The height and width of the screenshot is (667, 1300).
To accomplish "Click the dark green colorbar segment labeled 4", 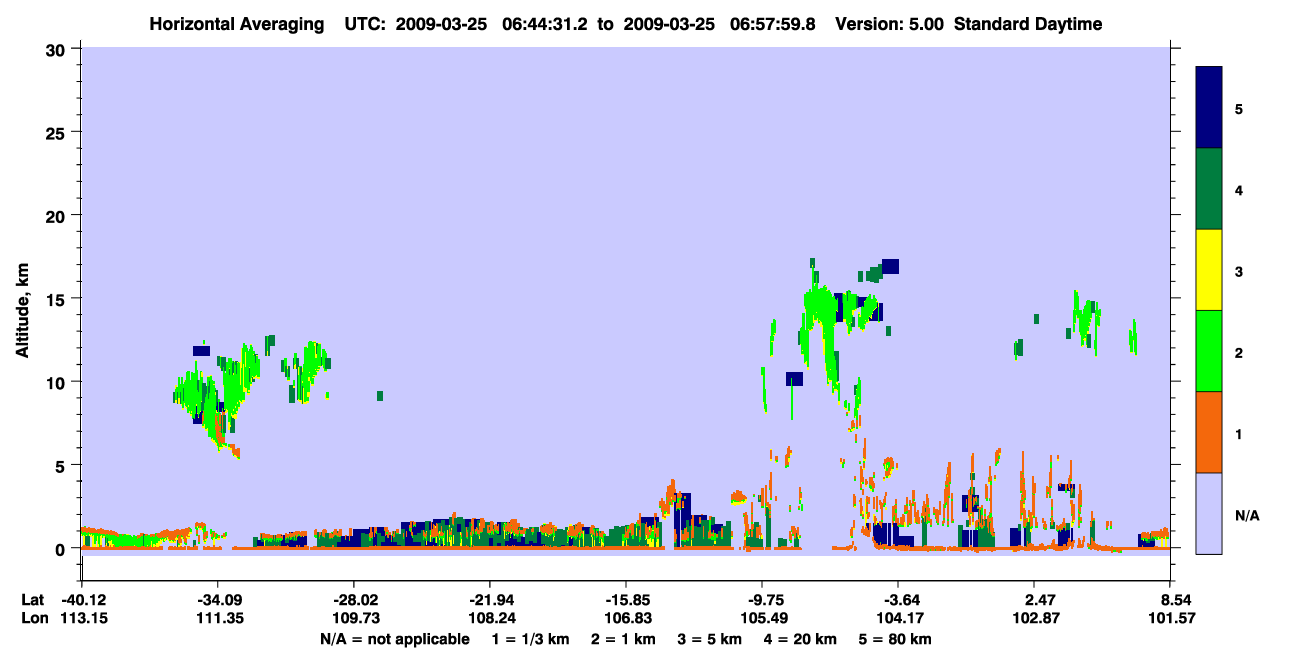I will [x=1209, y=189].
